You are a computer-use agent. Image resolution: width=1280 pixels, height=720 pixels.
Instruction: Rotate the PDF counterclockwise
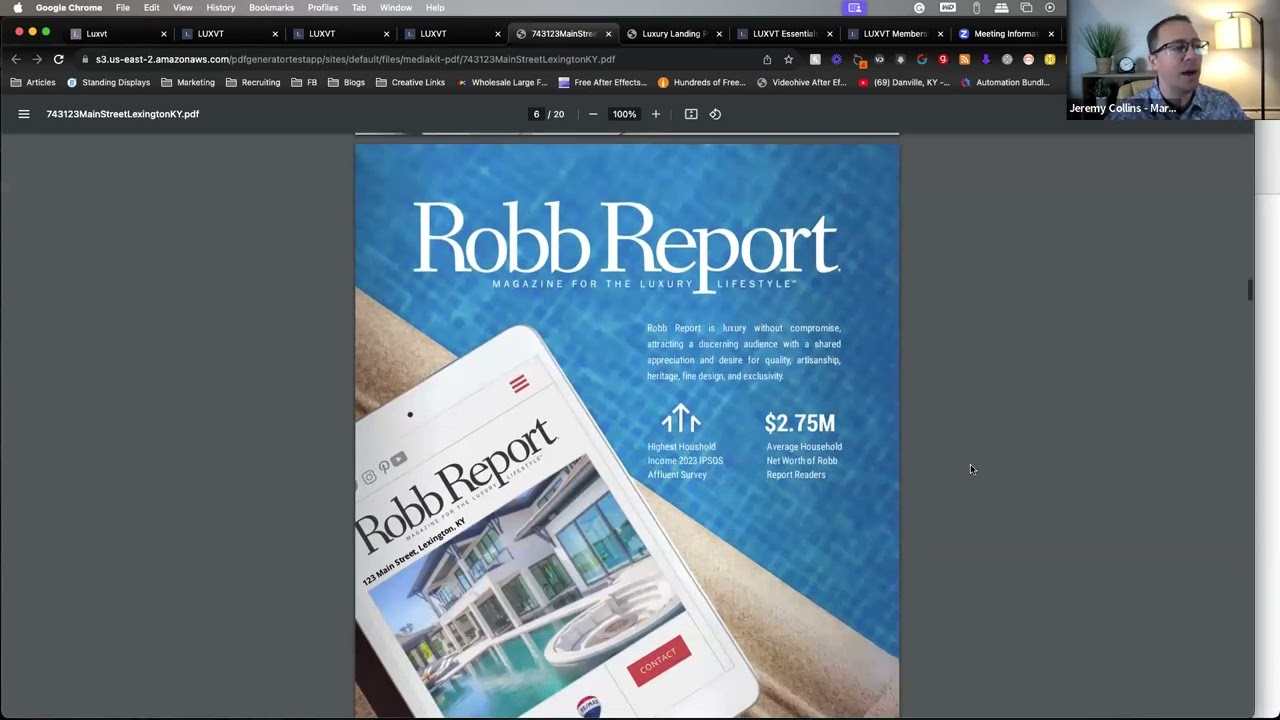click(x=715, y=114)
